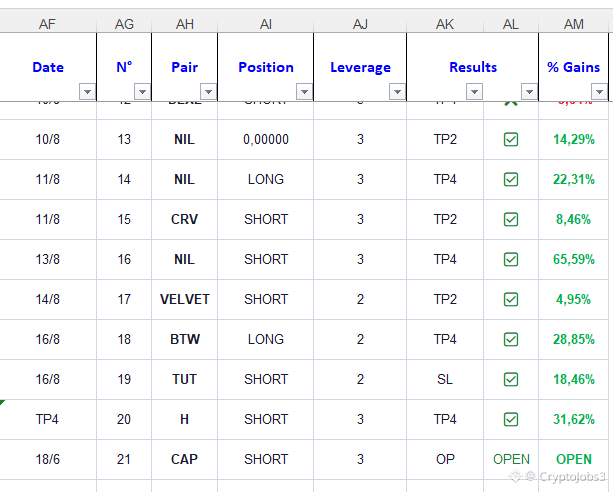The image size is (613, 492).
Task: Select the 13/8 date cell
Action: 48,259
